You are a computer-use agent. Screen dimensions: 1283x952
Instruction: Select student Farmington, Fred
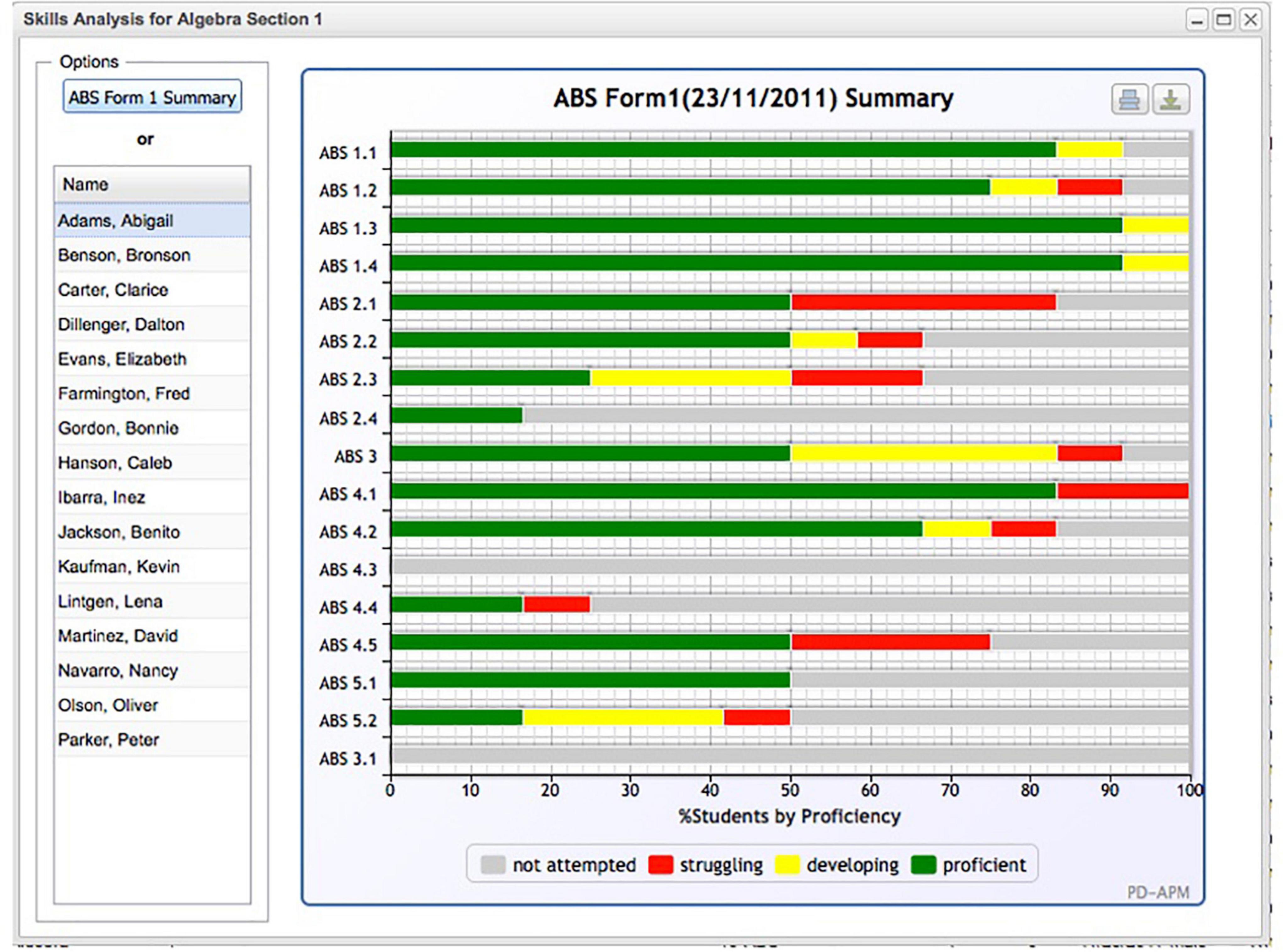click(152, 393)
